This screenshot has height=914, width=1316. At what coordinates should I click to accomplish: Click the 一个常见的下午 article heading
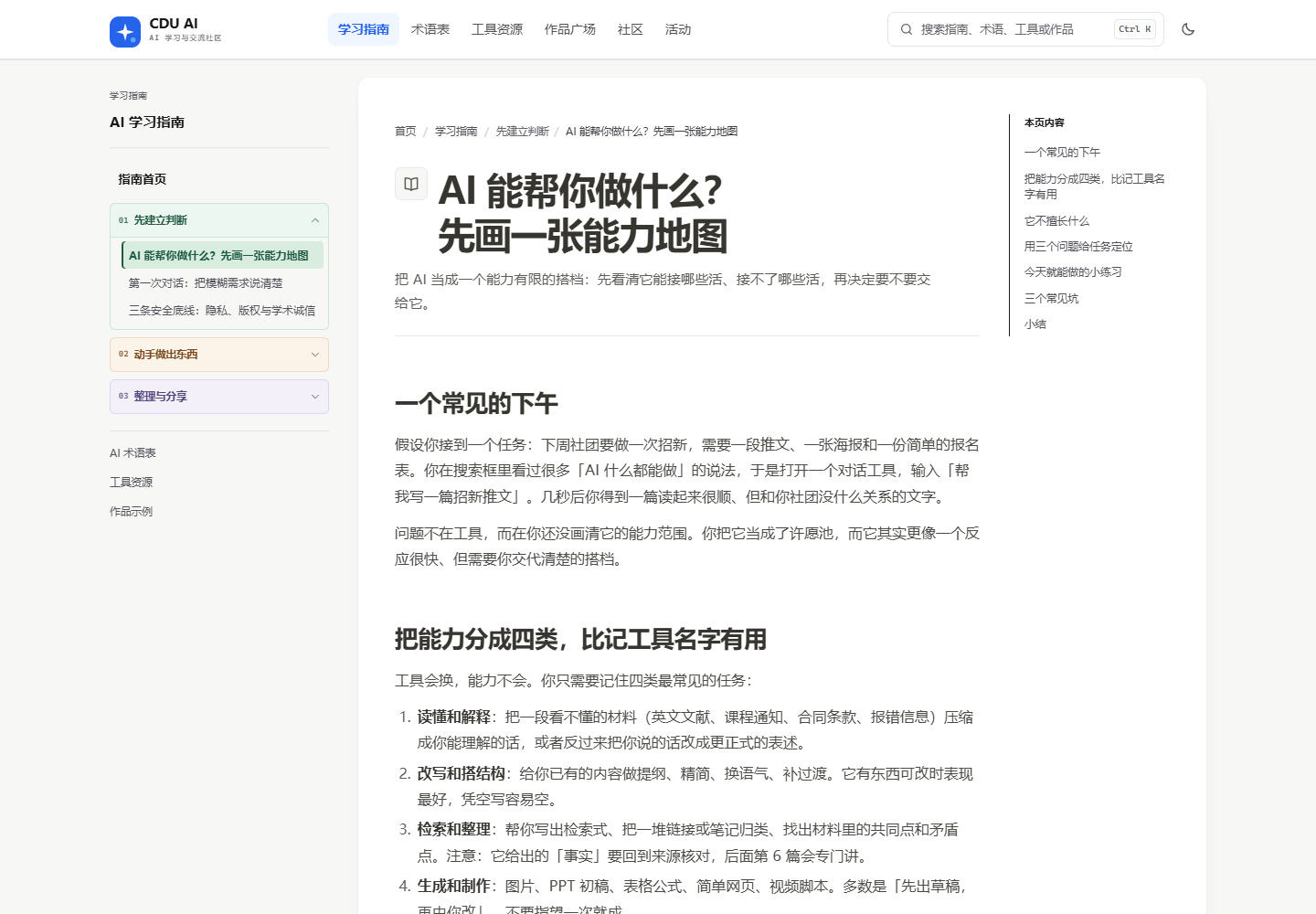(x=476, y=404)
